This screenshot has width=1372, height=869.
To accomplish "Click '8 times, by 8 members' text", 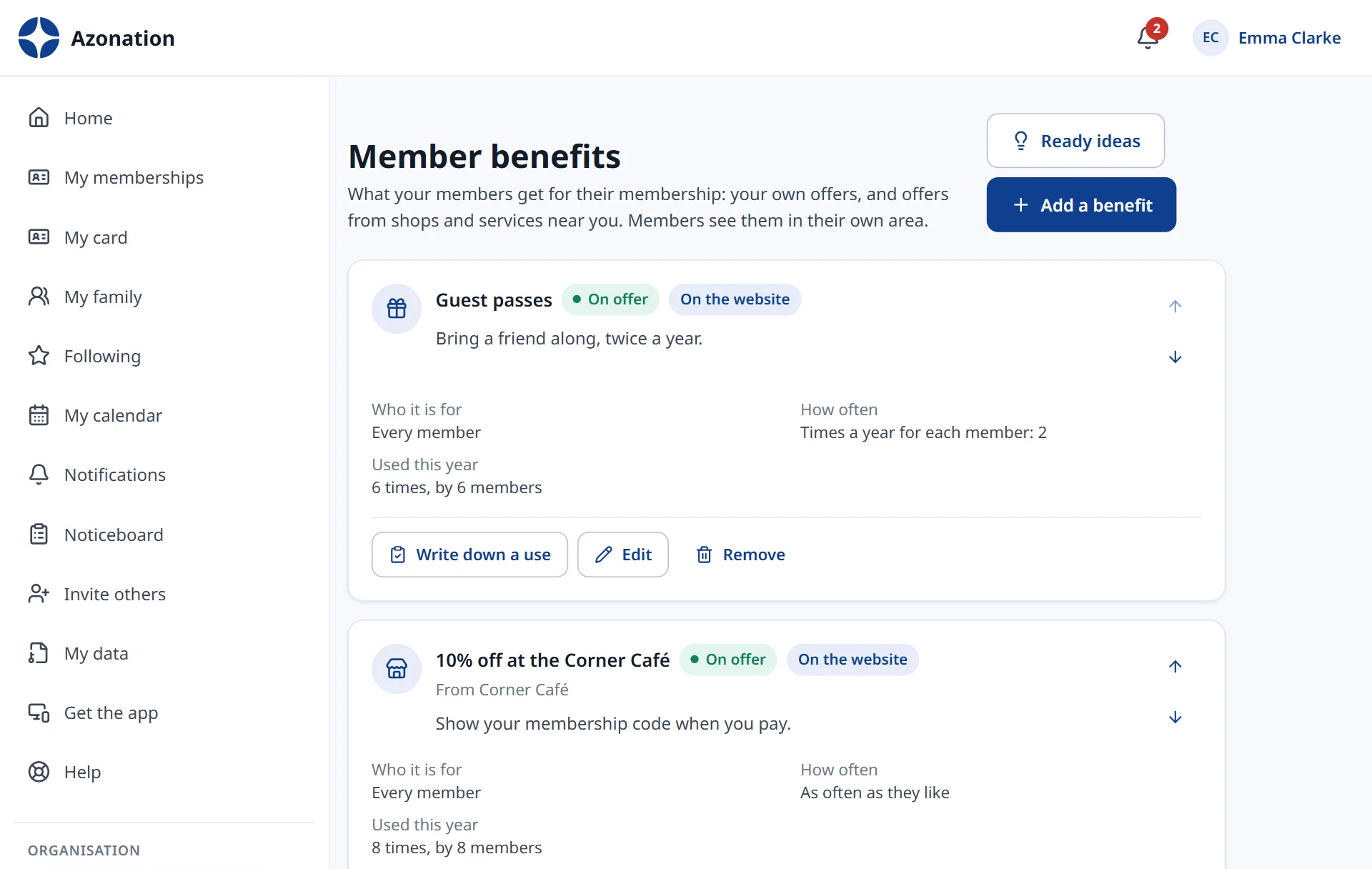I will 457,848.
